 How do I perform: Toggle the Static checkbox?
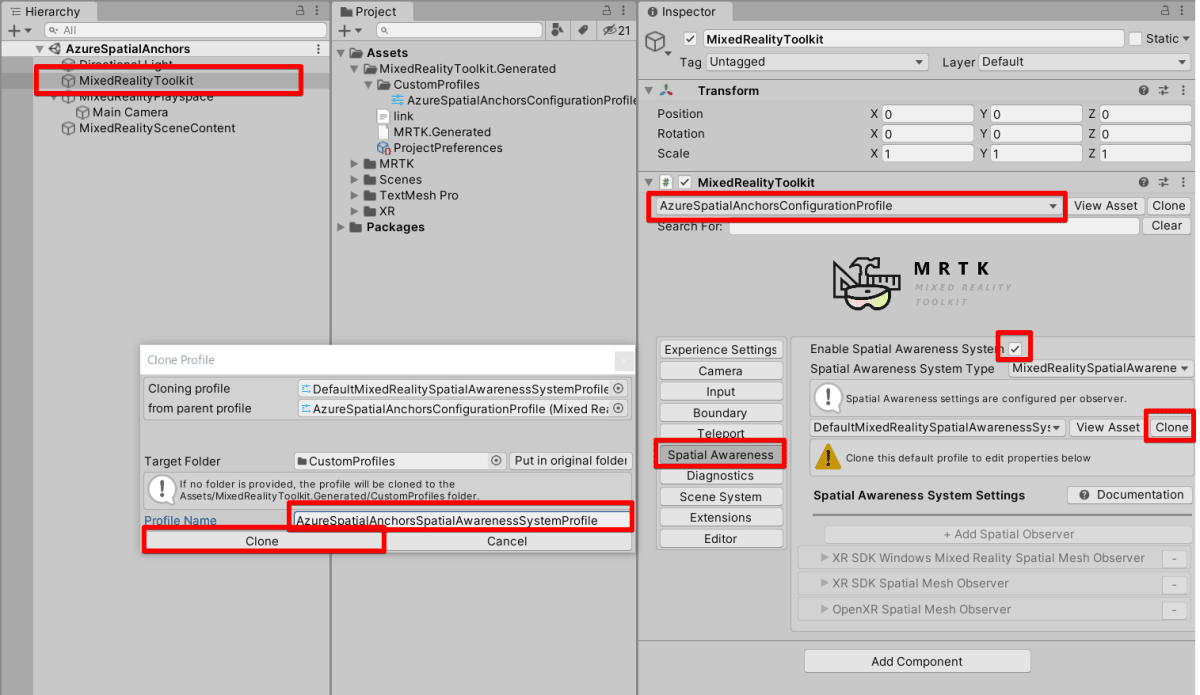pyautogui.click(x=1135, y=39)
